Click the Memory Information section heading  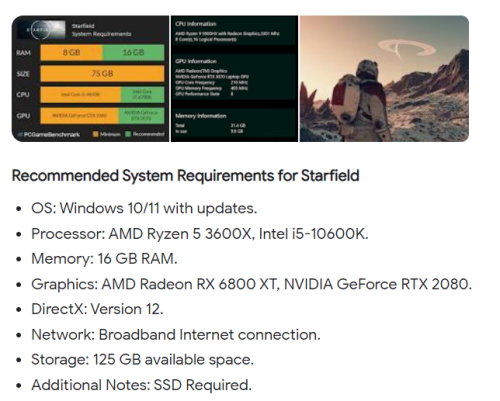201,116
